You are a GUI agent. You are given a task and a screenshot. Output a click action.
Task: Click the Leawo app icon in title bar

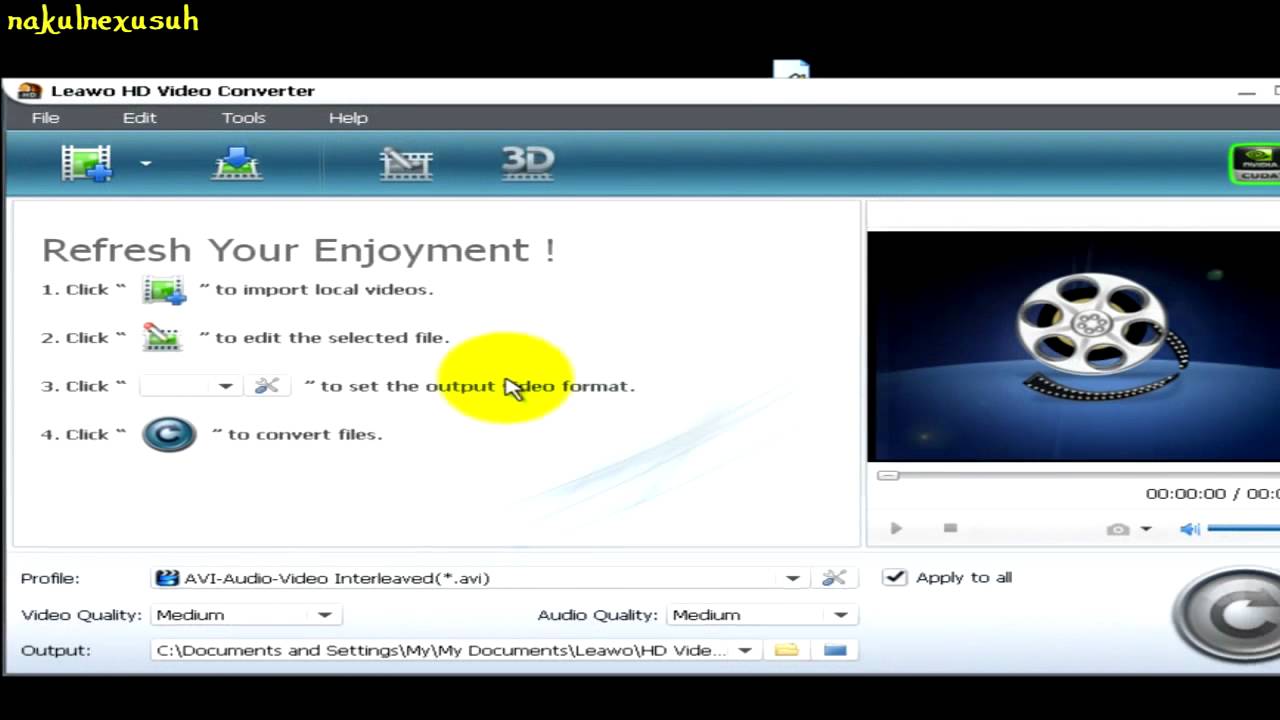[29, 91]
